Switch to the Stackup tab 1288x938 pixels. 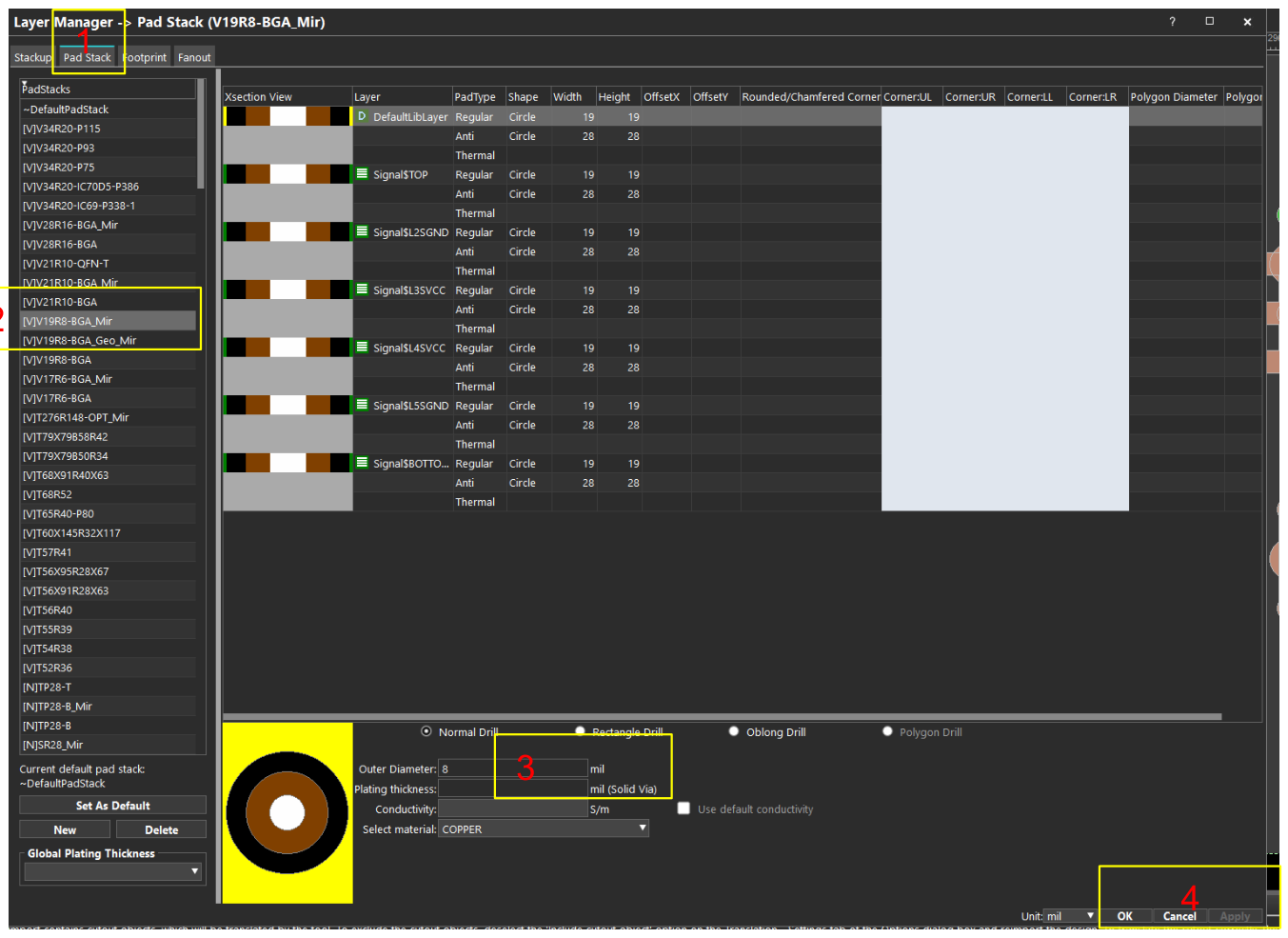32,57
